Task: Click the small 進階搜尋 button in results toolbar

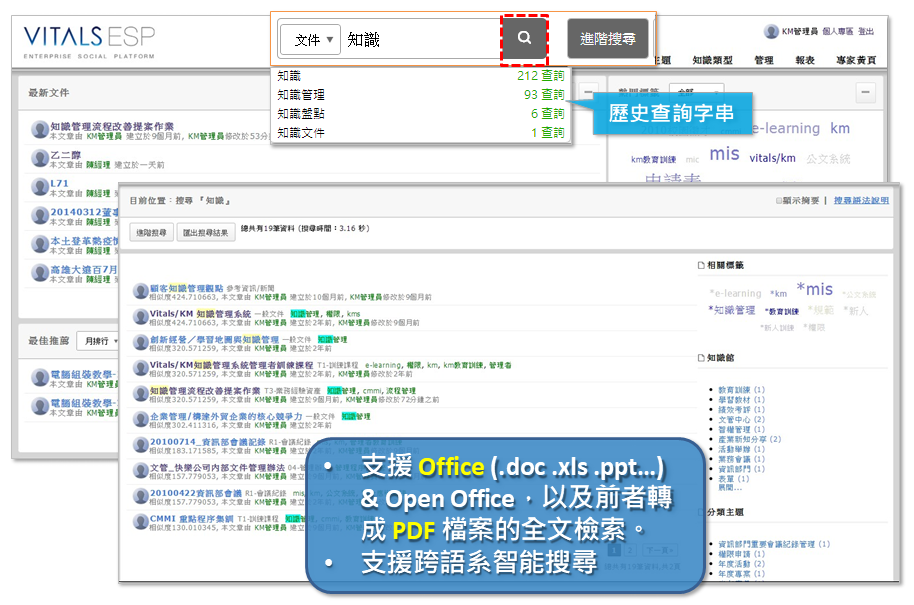Action: 152,233
